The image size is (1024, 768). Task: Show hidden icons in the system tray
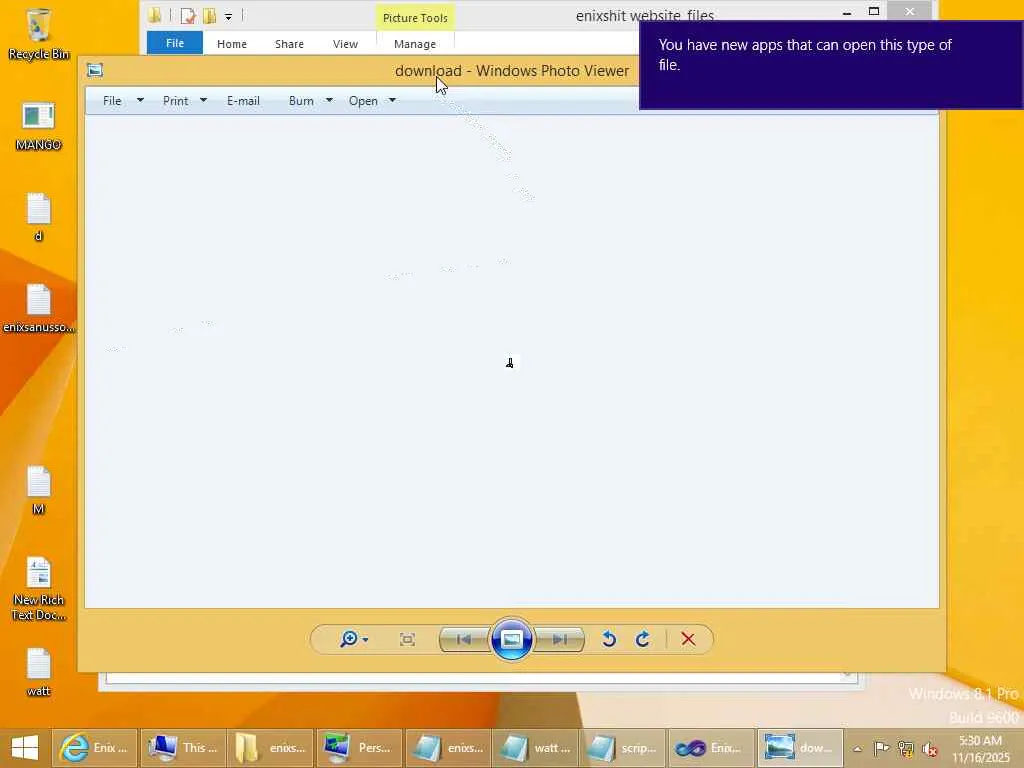(857, 748)
